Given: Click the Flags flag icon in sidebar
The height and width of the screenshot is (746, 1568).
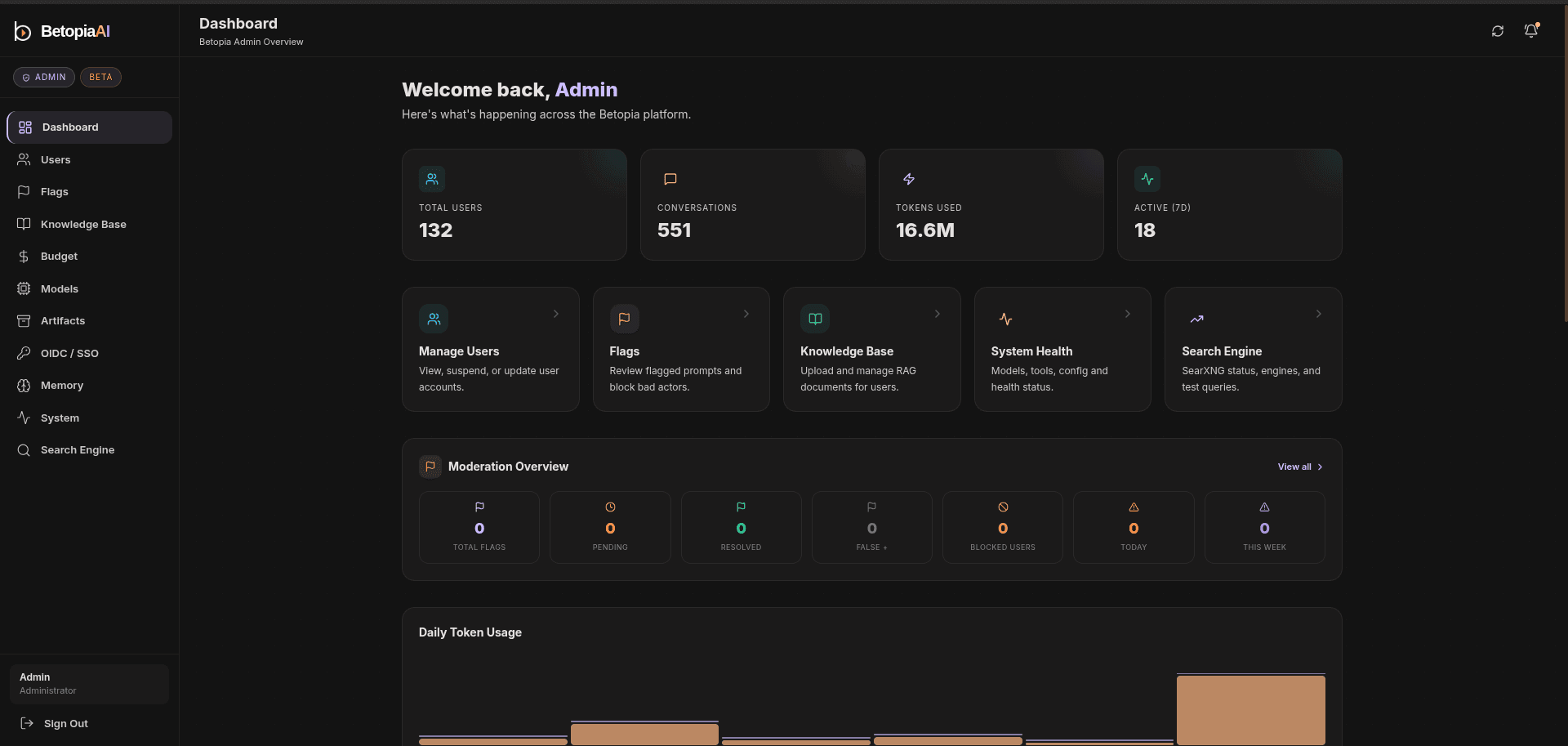Looking at the screenshot, I should coord(24,192).
